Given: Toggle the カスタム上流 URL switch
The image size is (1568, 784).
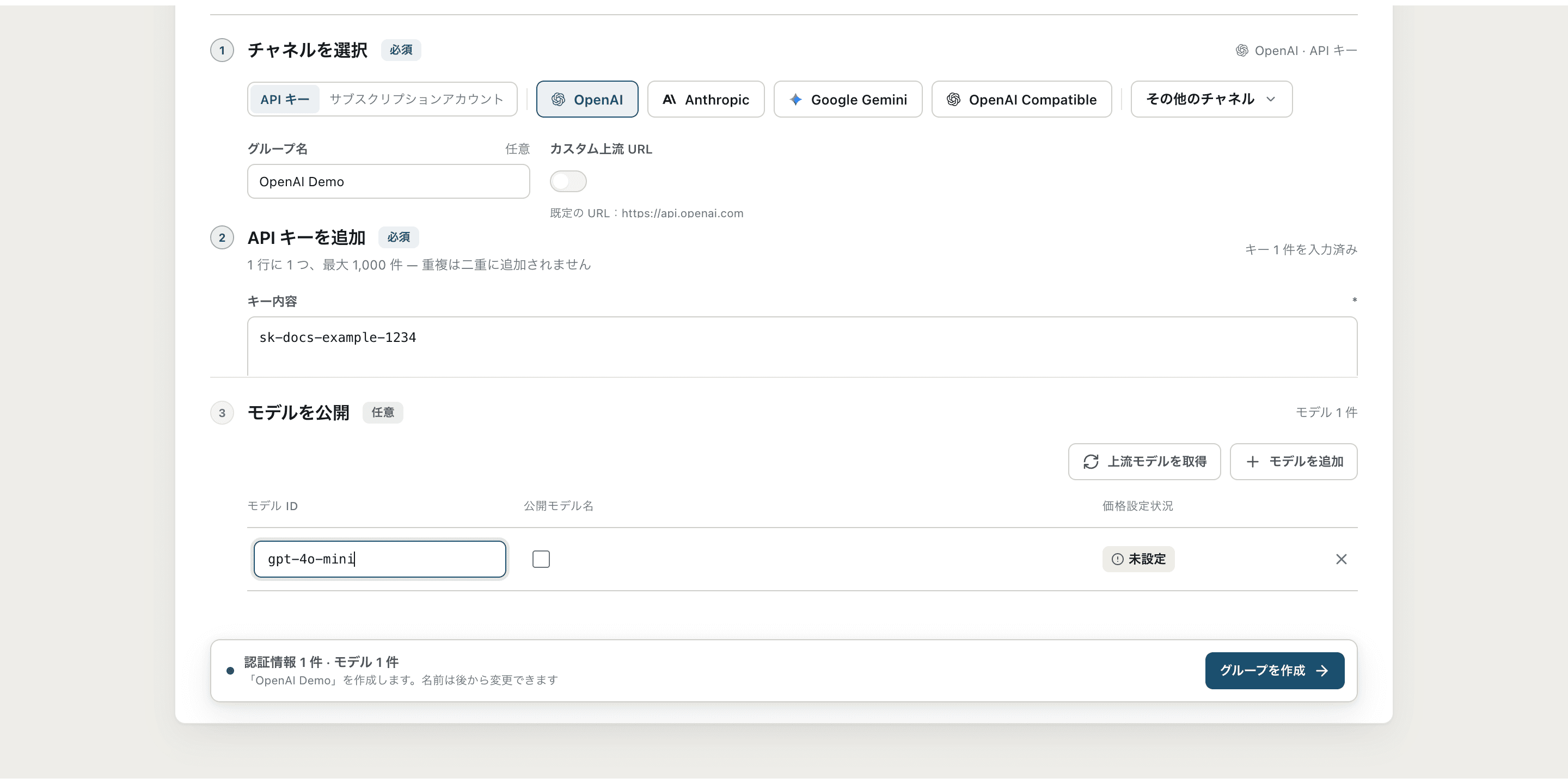Looking at the screenshot, I should click(568, 181).
